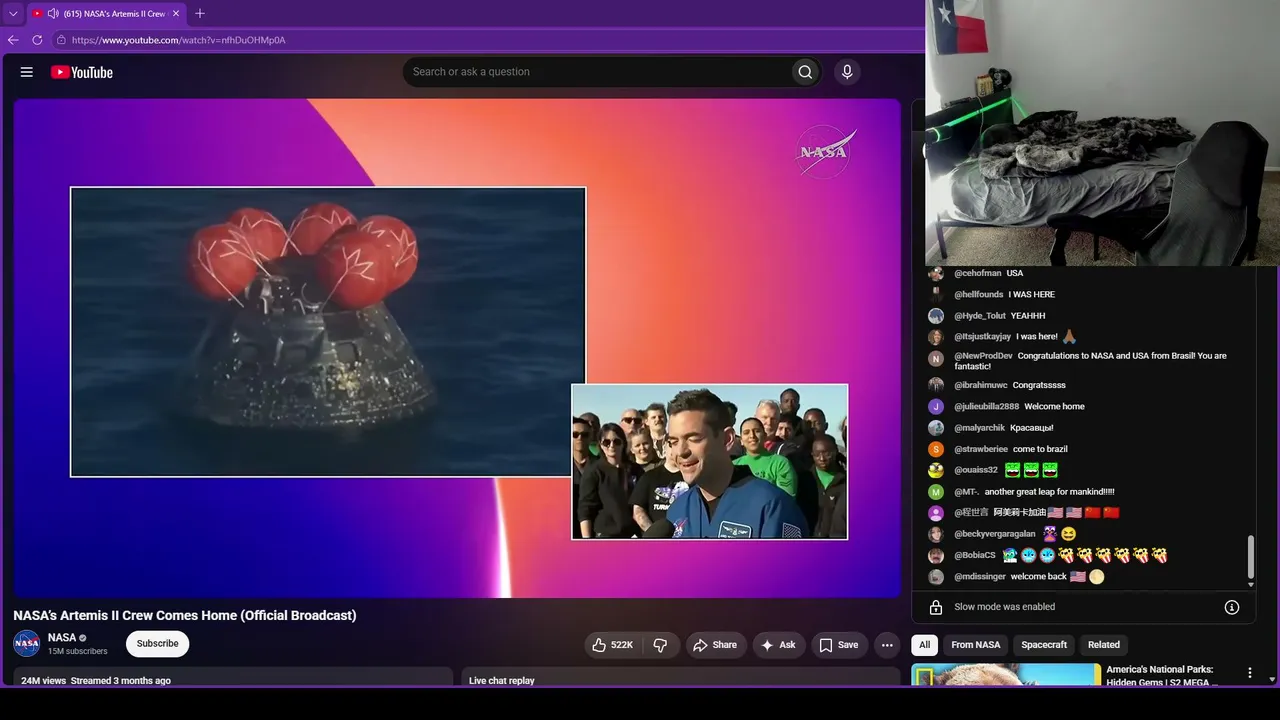Screen dimensions: 1280x720
Task: Like the video with 522K likes
Action: point(612,645)
